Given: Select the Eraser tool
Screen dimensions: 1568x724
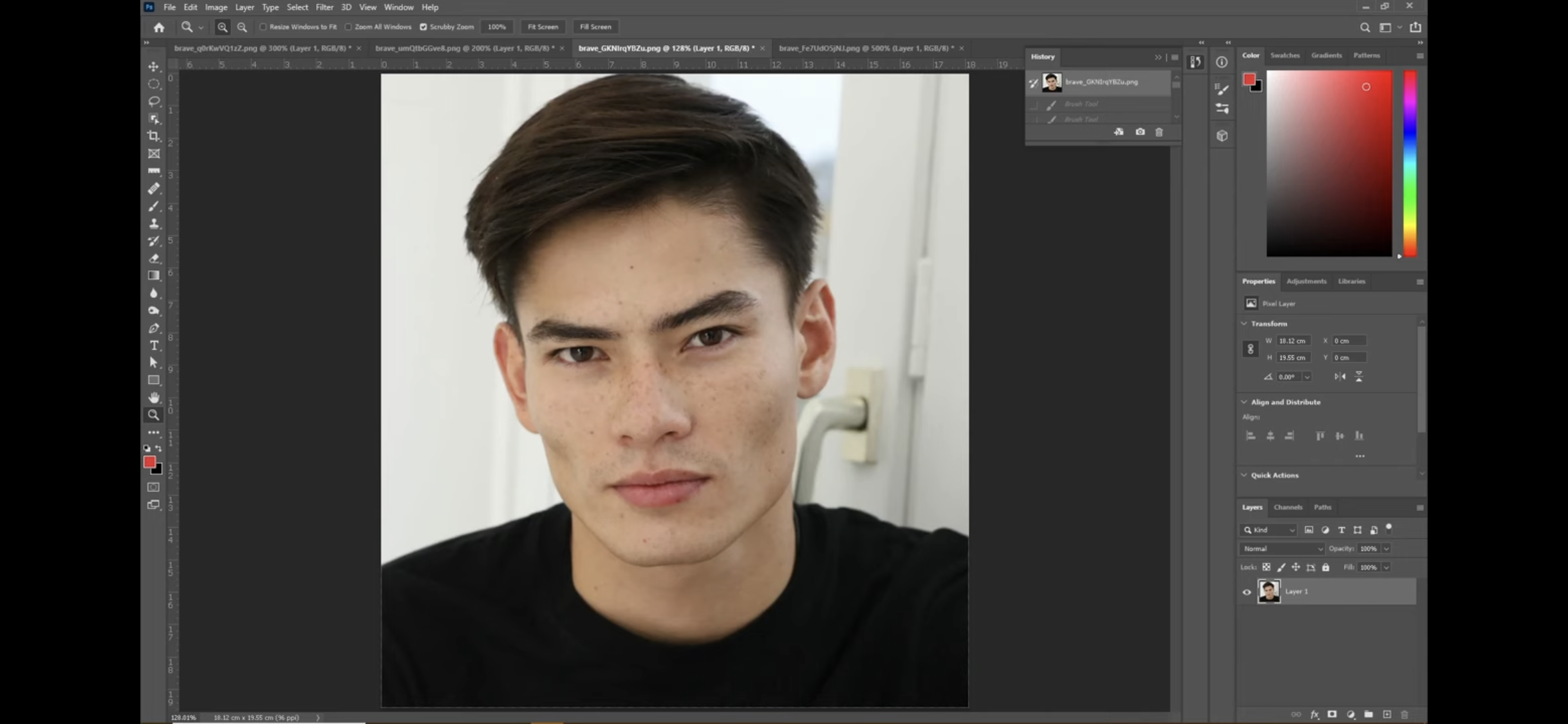Looking at the screenshot, I should click(x=154, y=258).
